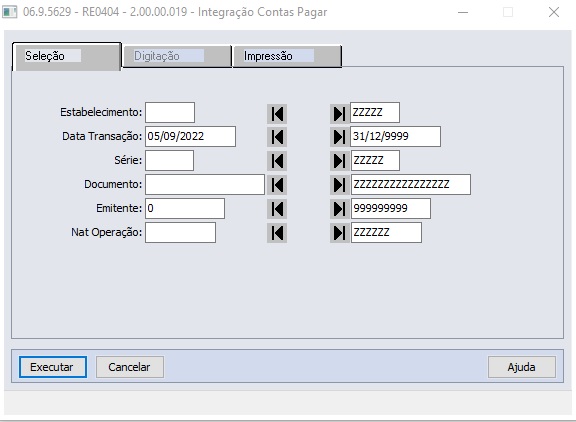
Task: Click the Série: label
Action: [x=128, y=160]
